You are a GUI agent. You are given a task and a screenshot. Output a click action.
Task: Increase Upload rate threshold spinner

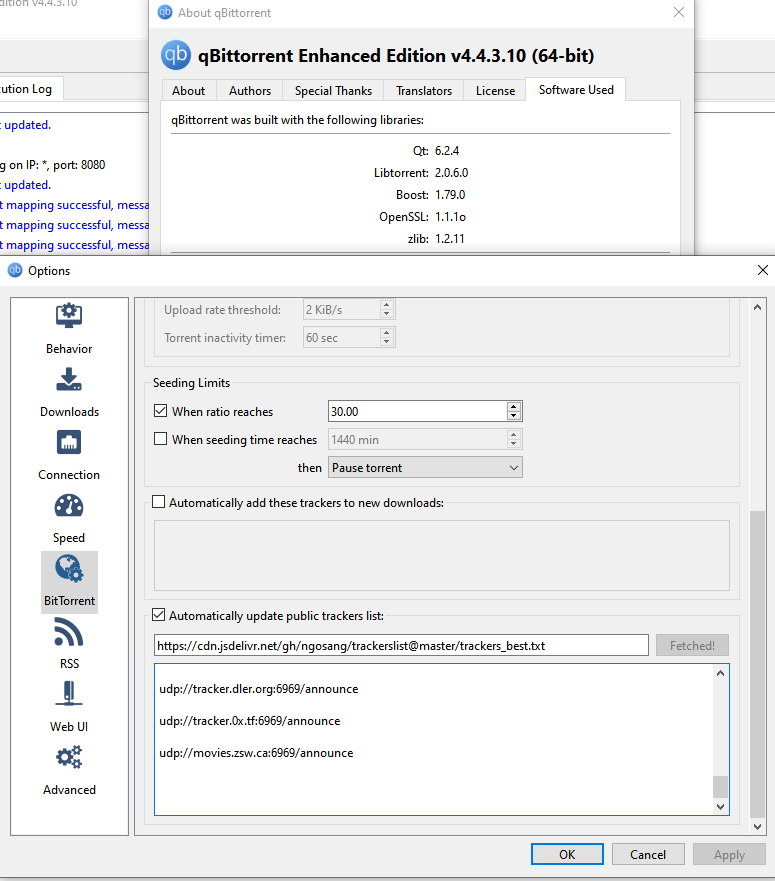point(387,305)
